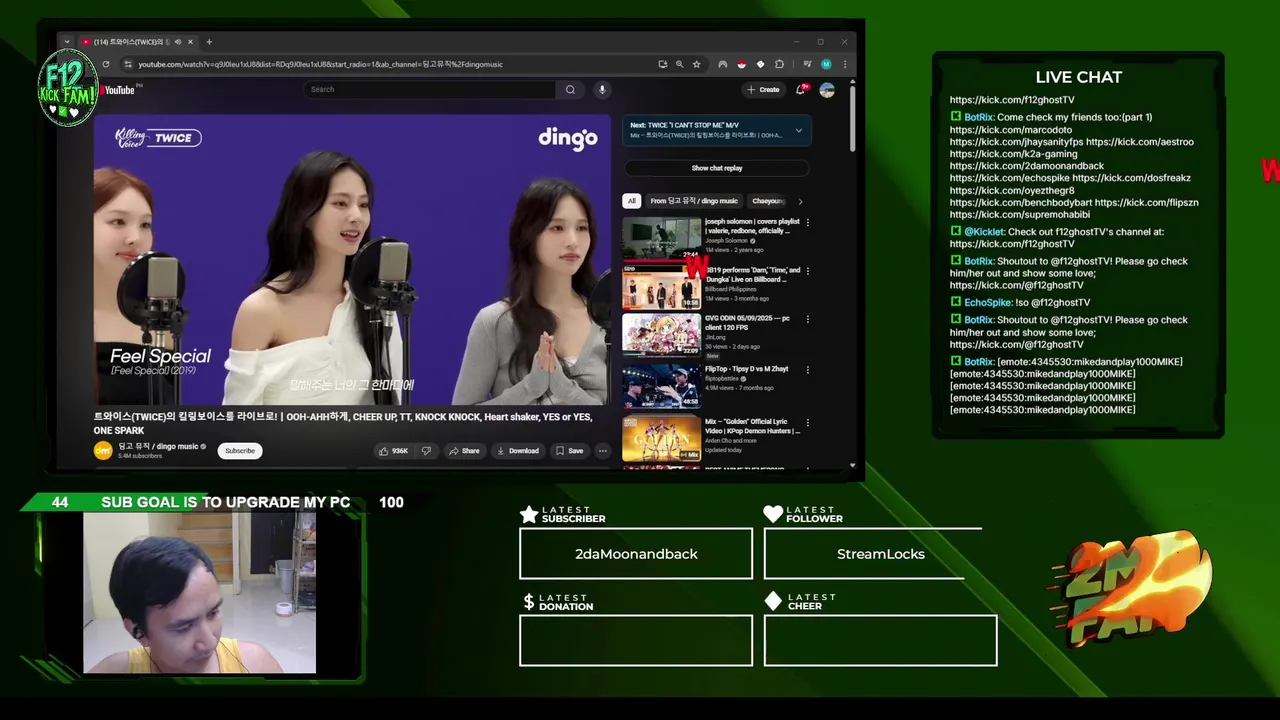Subscribe to dingo music channel

click(240, 451)
